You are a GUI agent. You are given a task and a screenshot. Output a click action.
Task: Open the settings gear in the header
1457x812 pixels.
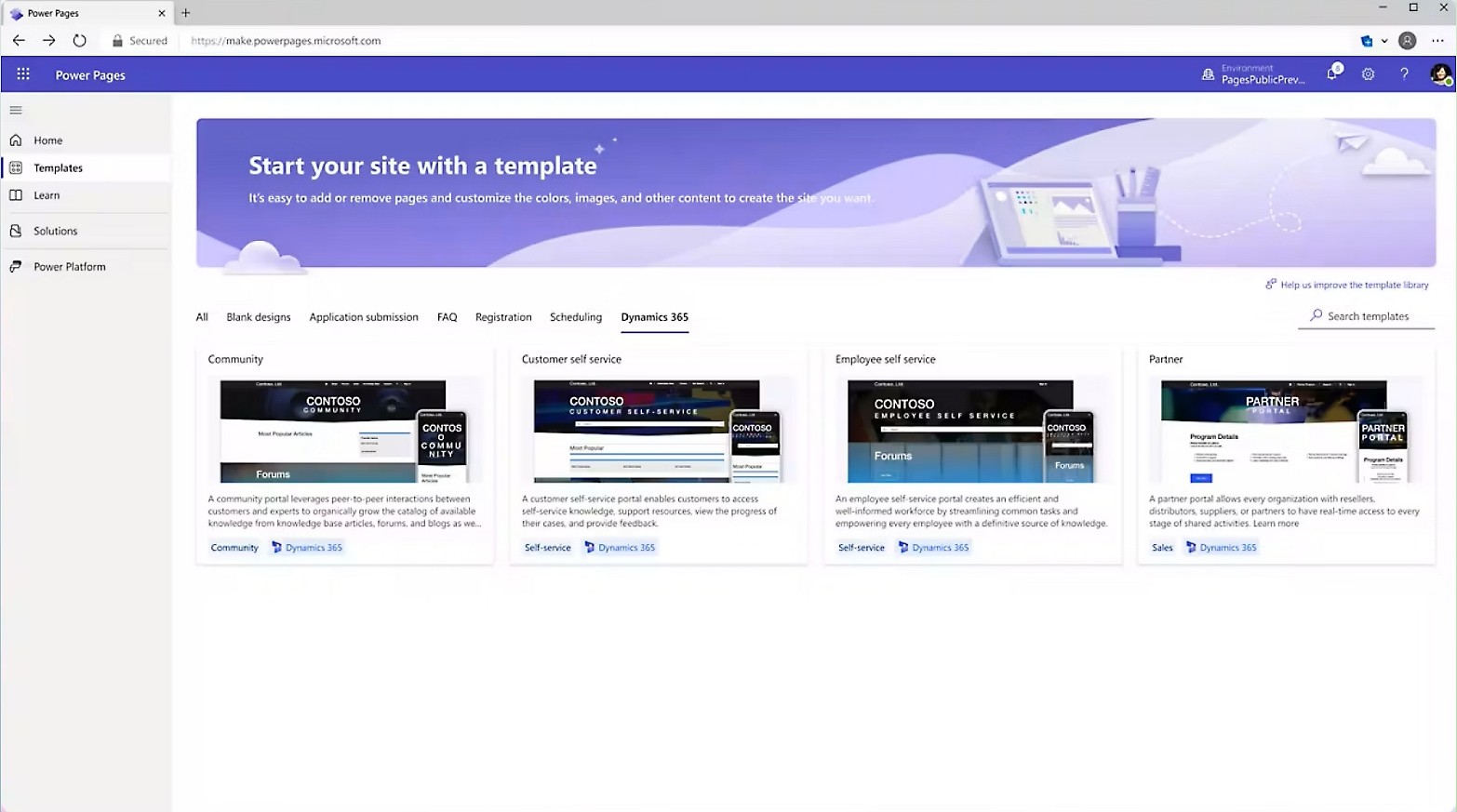coord(1368,74)
